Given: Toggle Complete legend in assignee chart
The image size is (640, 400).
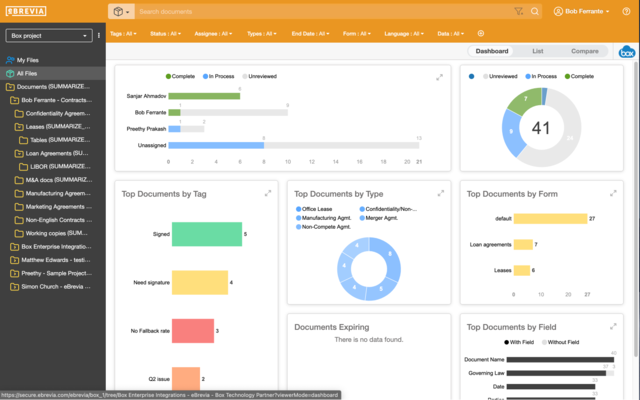Looking at the screenshot, I should pos(180,76).
